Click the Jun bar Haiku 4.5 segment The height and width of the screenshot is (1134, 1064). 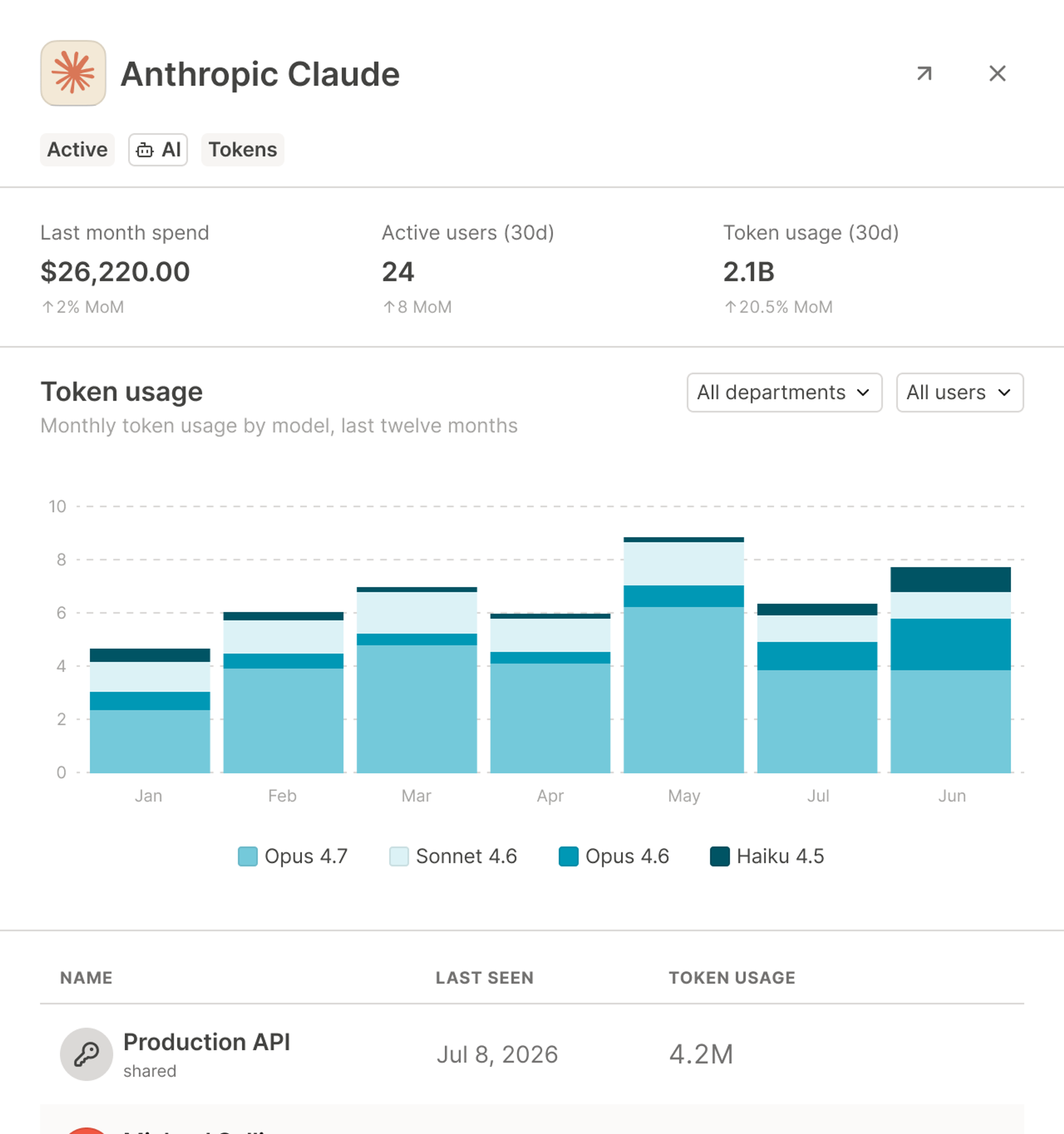pos(950,579)
